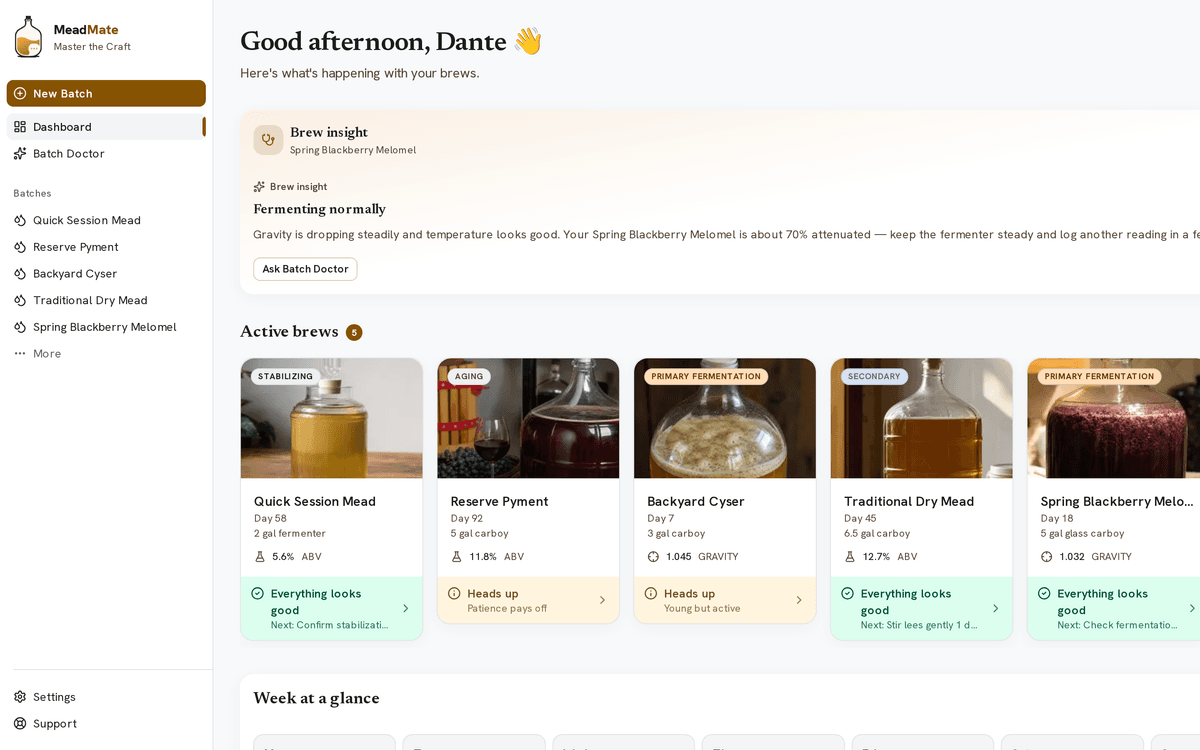Click the plus icon in New Batch

pyautogui.click(x=20, y=93)
